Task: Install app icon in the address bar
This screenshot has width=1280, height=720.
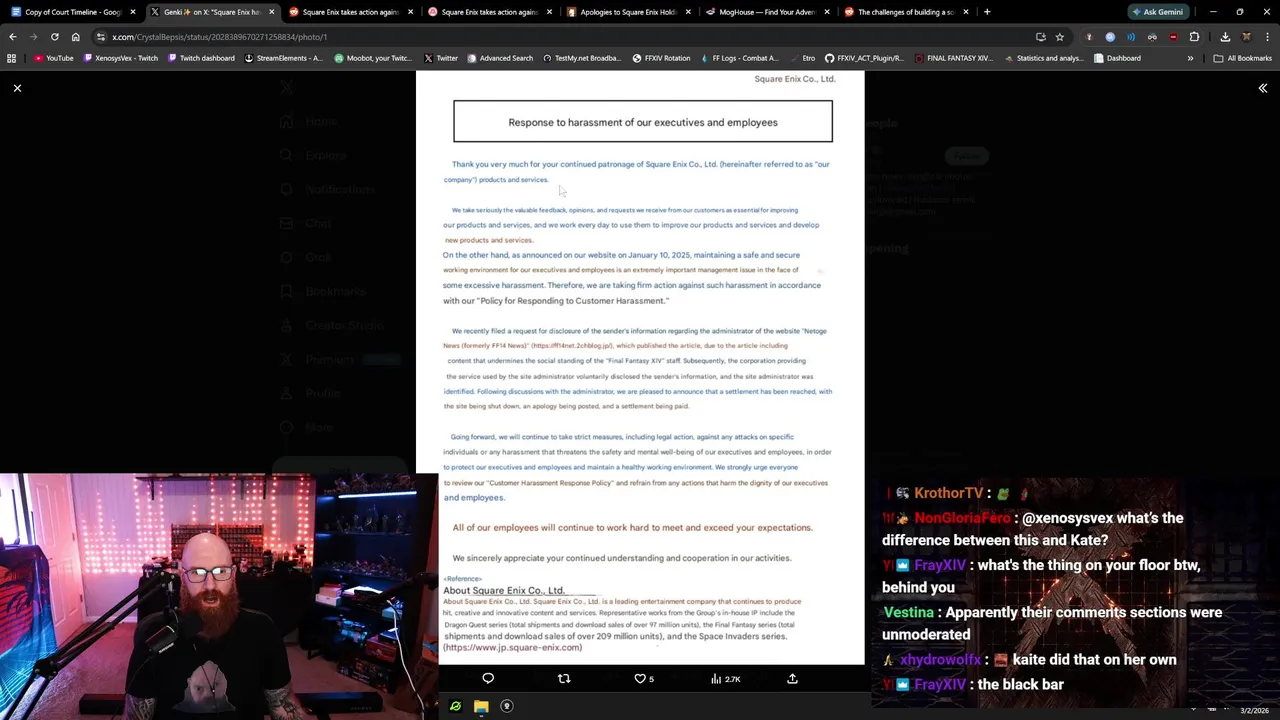Action: pos(1041,37)
